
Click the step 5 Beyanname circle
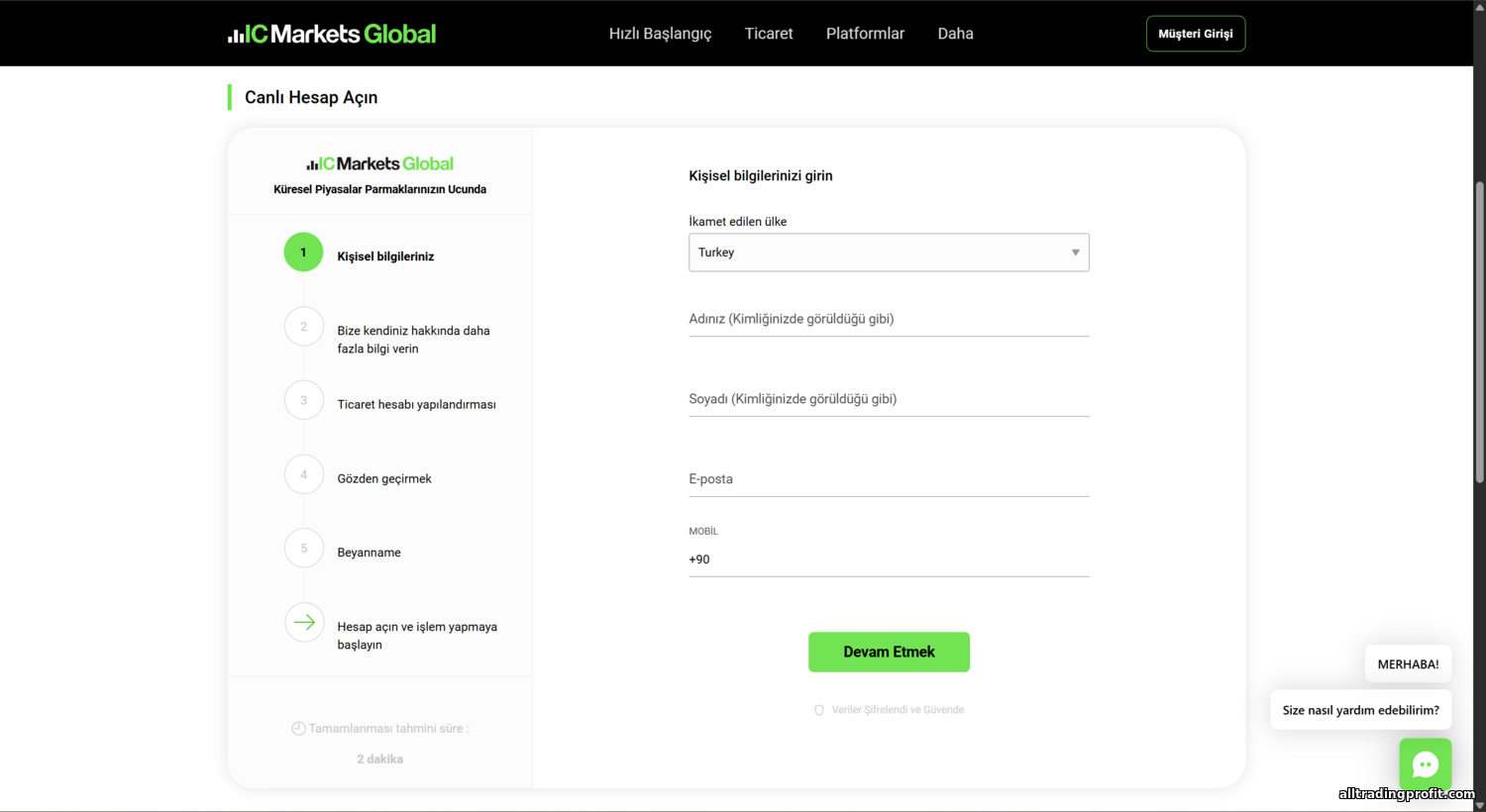[x=303, y=549]
